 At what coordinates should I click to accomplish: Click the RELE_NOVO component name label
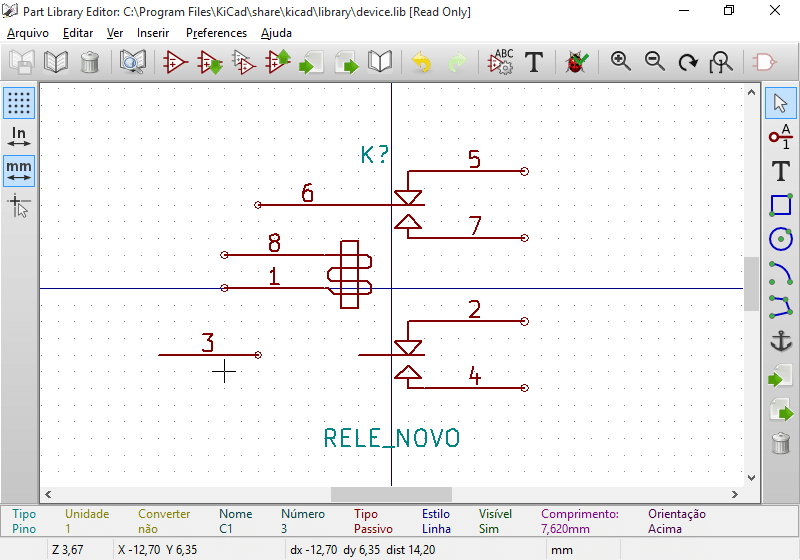(x=392, y=438)
